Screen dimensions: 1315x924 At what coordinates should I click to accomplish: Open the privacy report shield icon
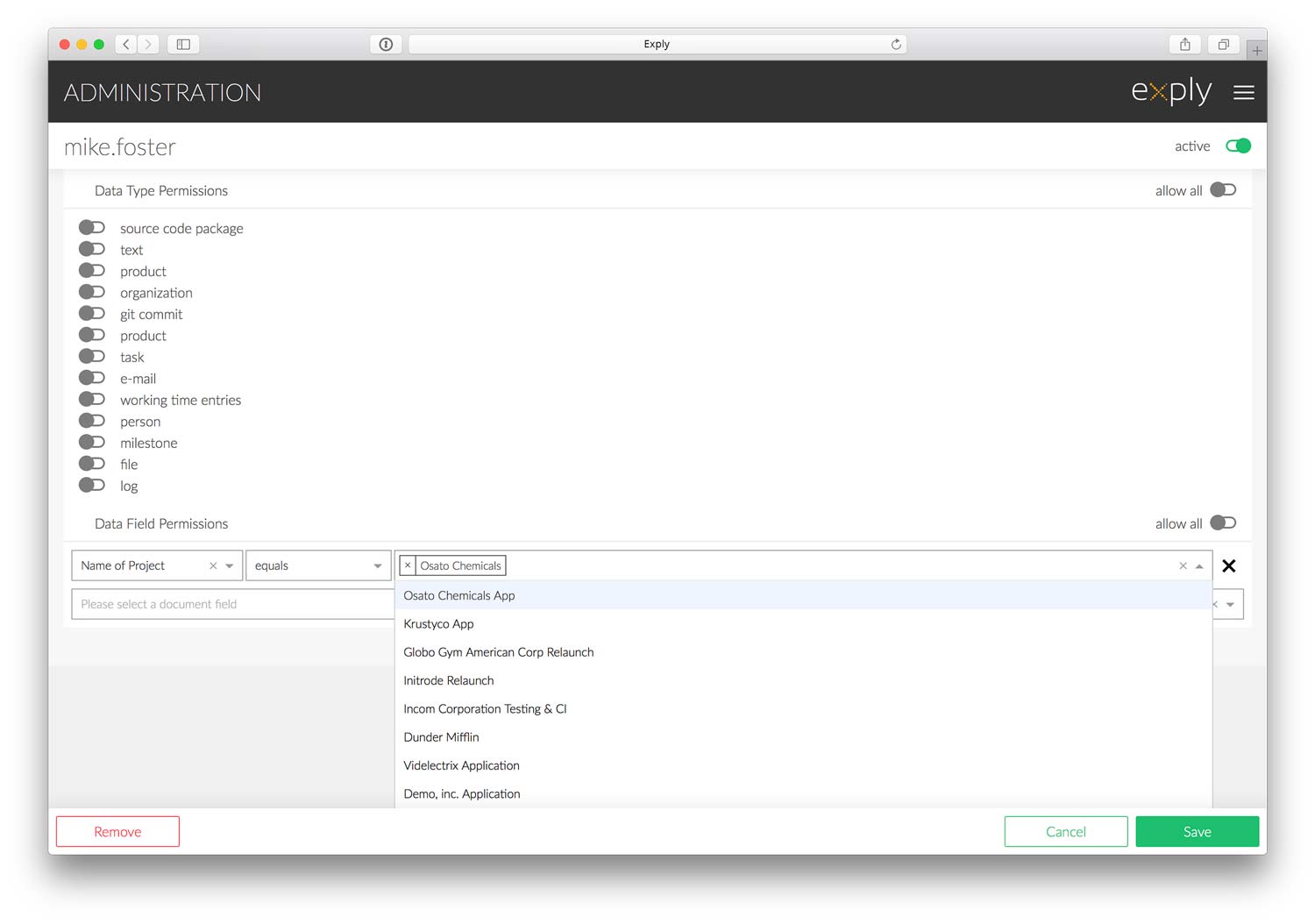[386, 44]
